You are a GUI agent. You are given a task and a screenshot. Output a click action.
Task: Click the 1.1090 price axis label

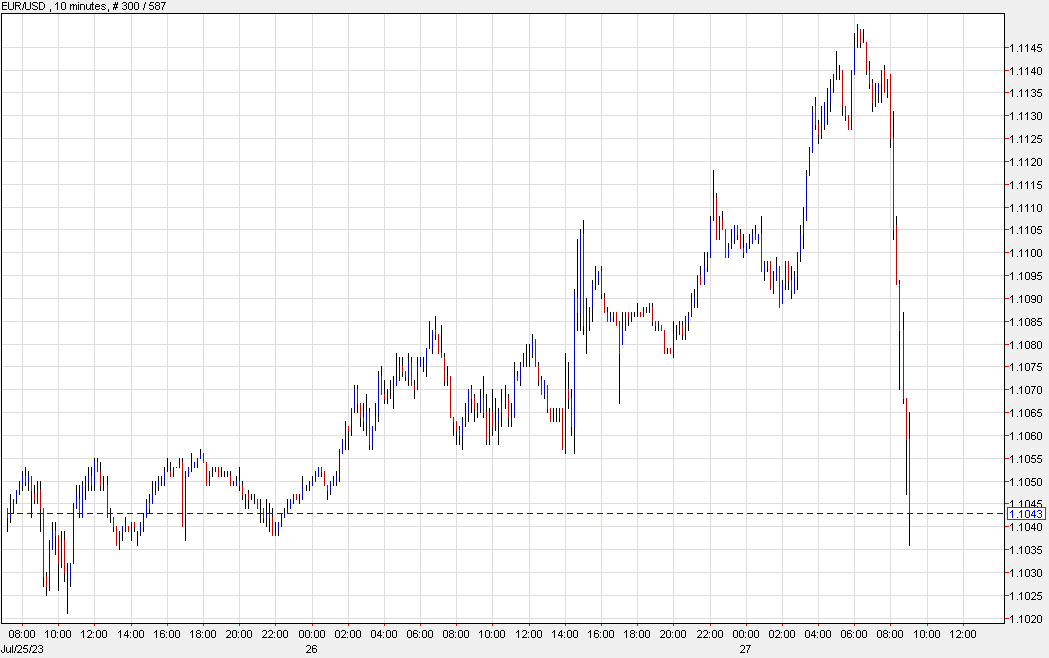click(x=1026, y=299)
